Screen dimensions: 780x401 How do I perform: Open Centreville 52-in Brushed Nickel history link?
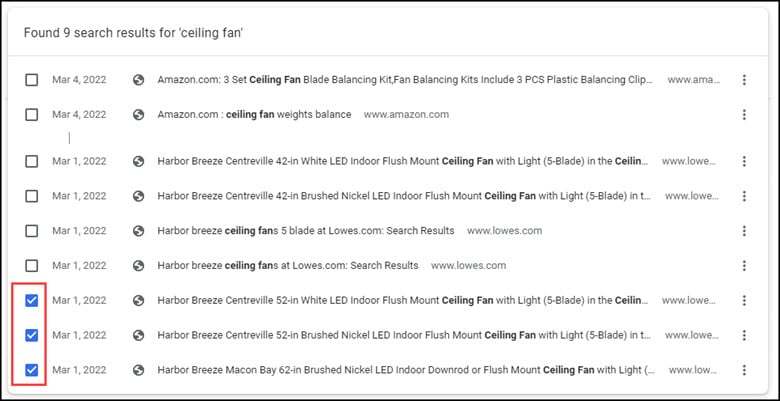404,335
